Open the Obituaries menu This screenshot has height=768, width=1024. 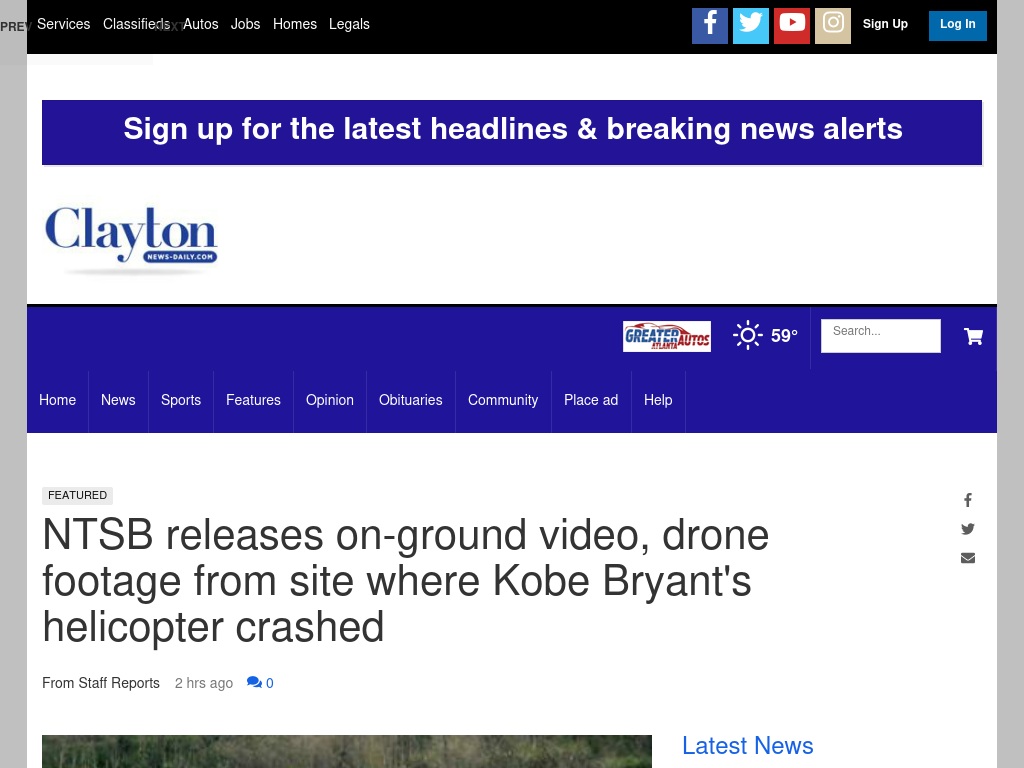click(x=411, y=400)
